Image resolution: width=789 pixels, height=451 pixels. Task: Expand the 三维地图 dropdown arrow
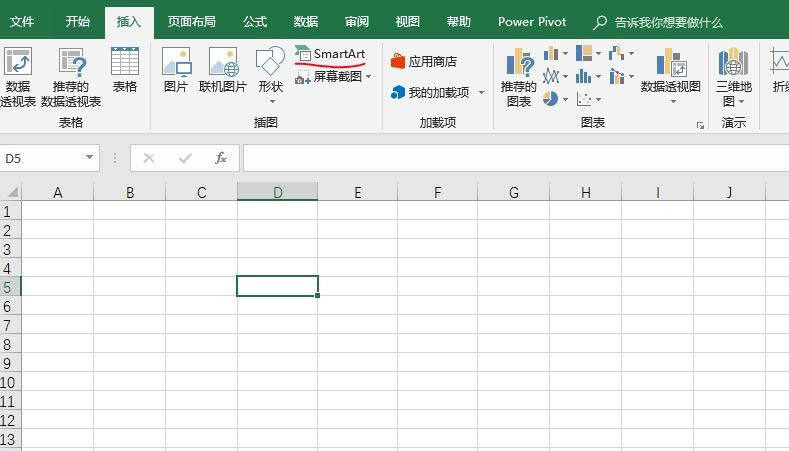coord(742,102)
